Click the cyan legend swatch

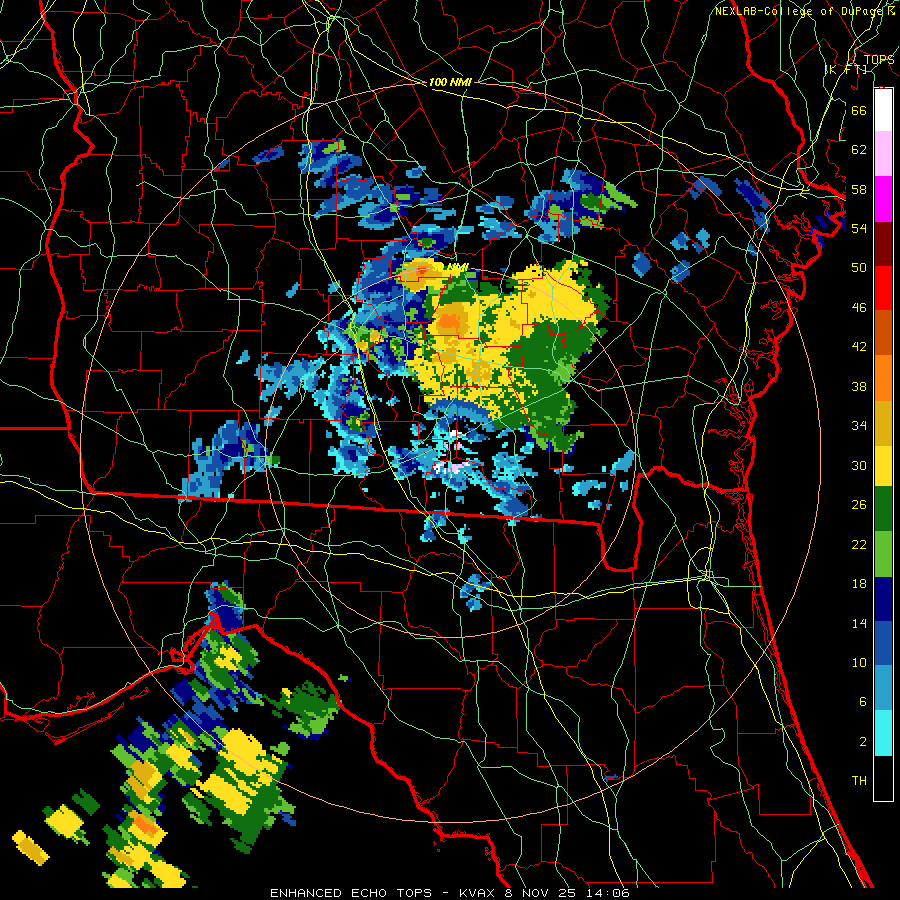click(x=883, y=733)
